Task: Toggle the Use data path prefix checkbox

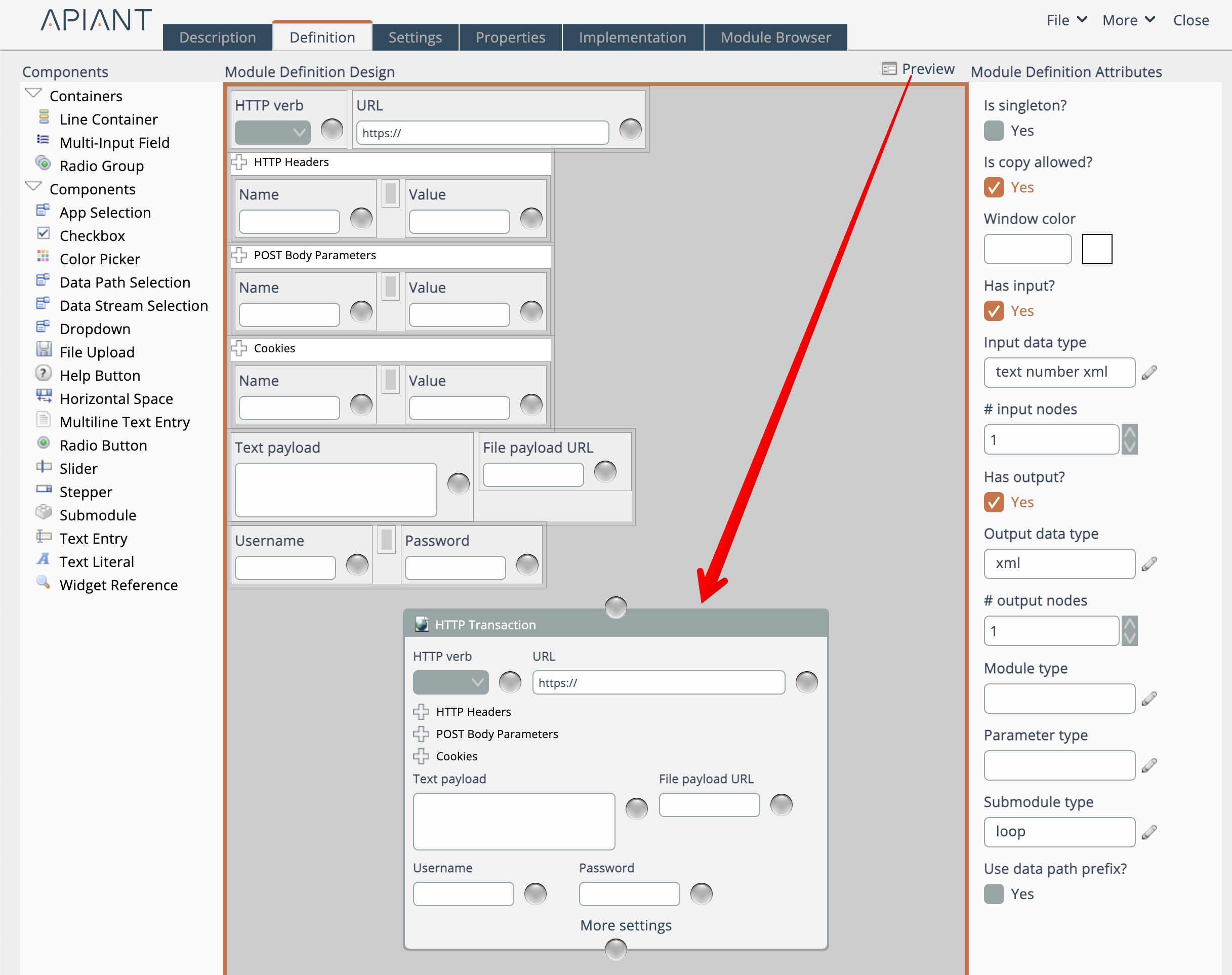Action: 994,893
